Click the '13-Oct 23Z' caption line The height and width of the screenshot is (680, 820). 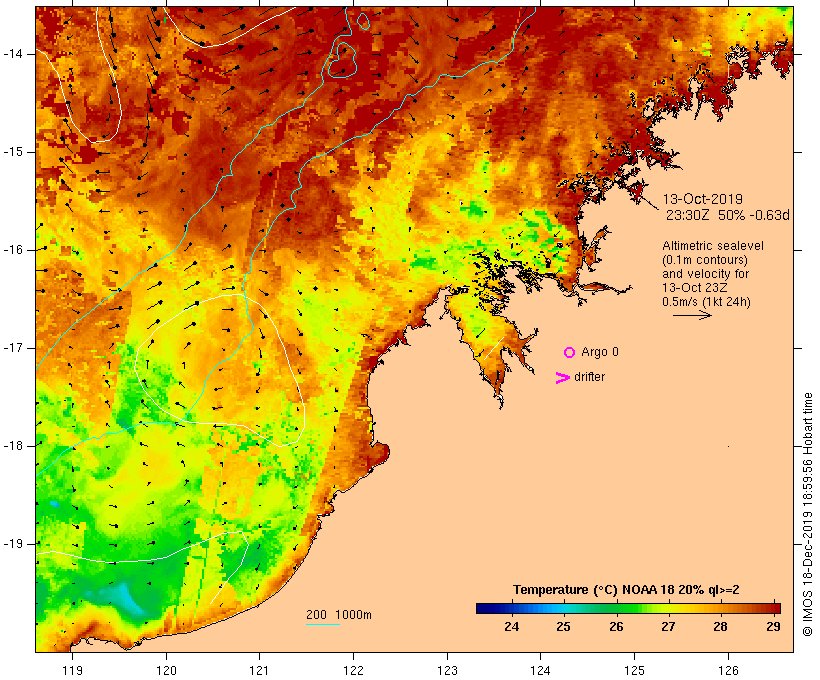click(x=694, y=288)
